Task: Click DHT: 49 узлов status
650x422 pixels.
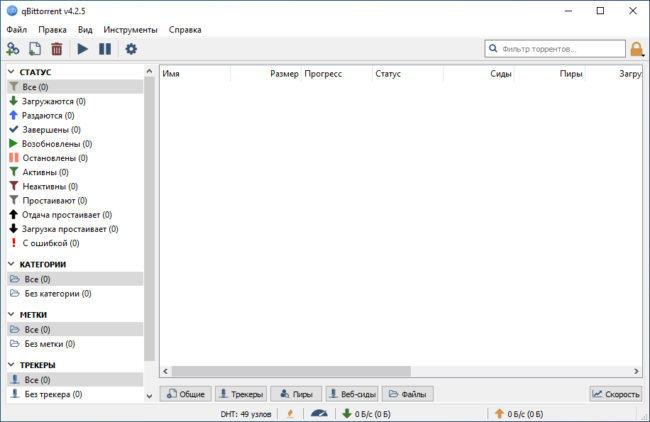Action: pos(246,414)
